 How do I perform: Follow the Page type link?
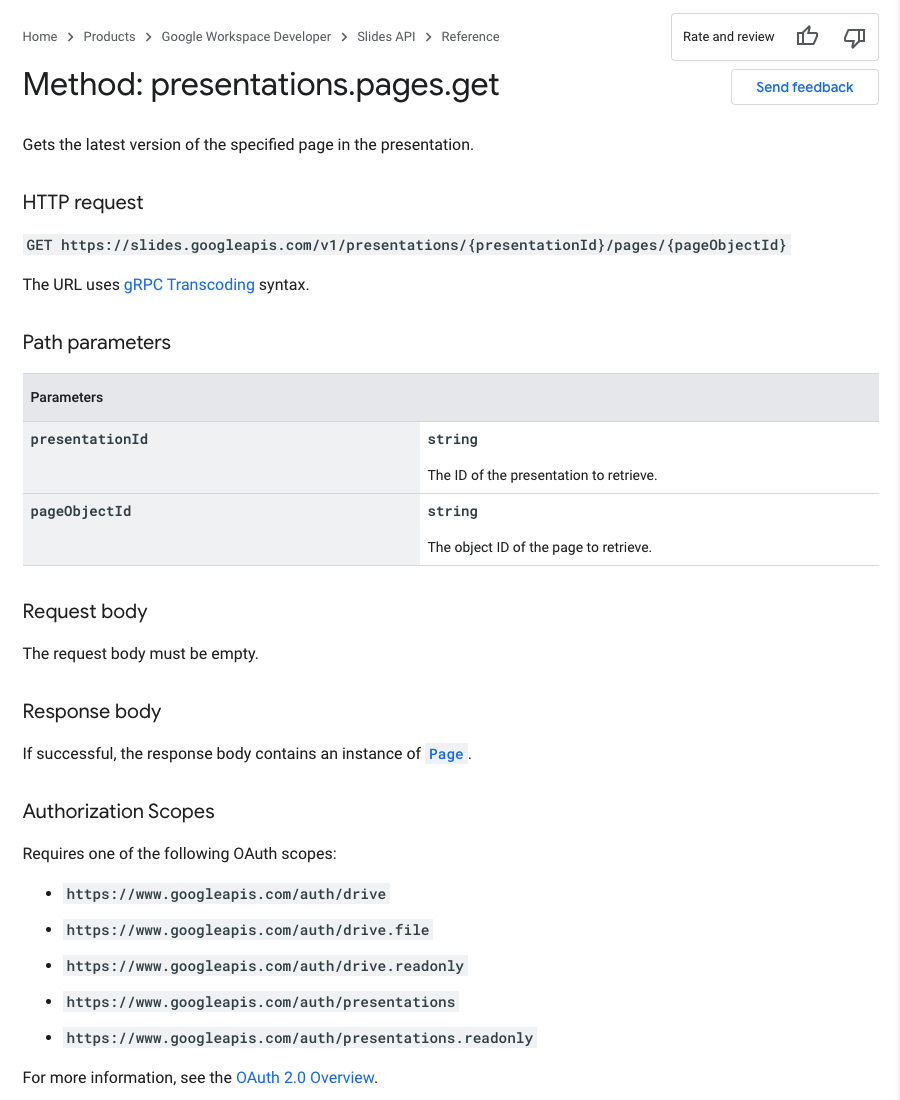tap(446, 754)
